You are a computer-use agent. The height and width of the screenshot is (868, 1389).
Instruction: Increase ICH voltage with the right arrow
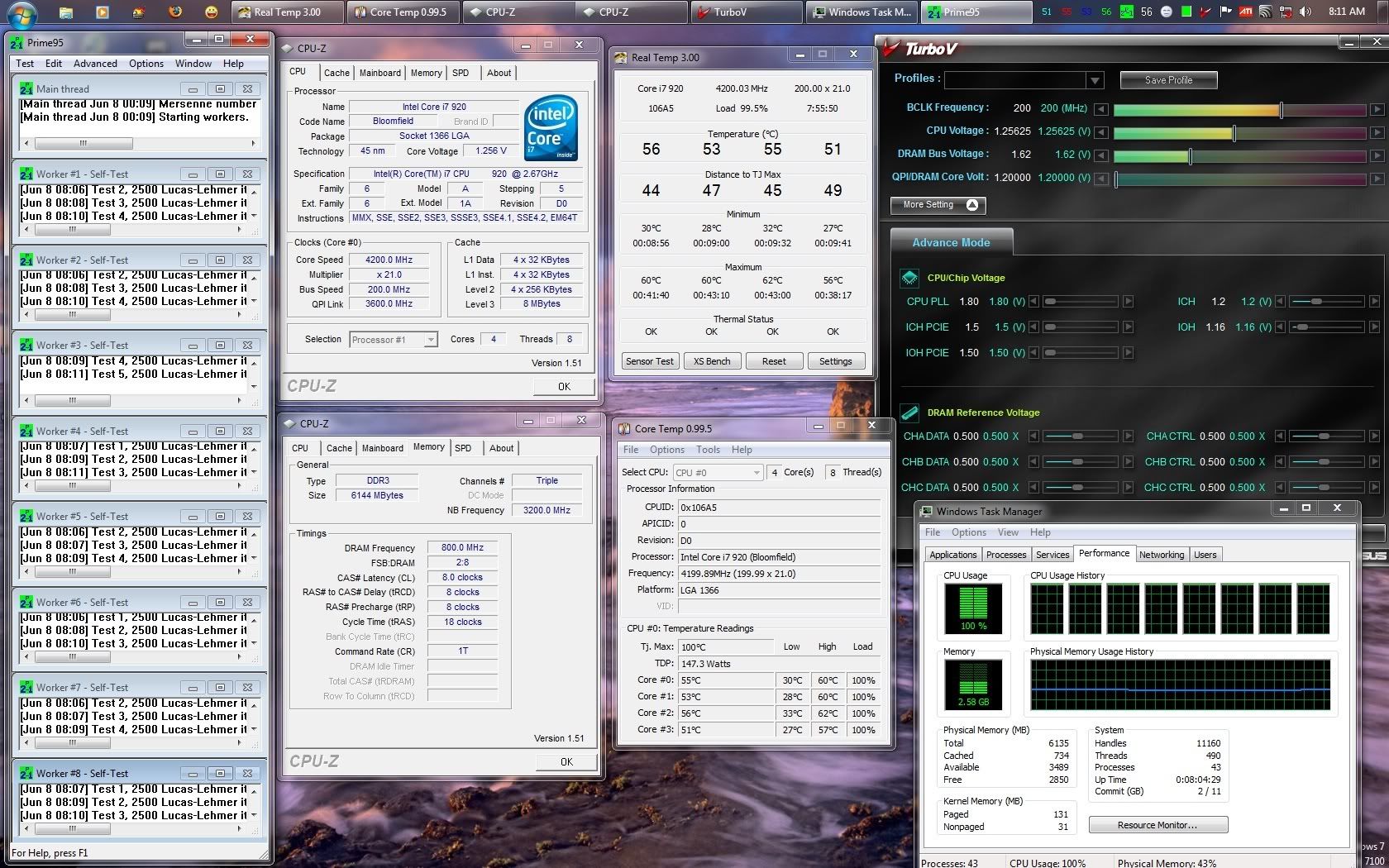[1374, 302]
